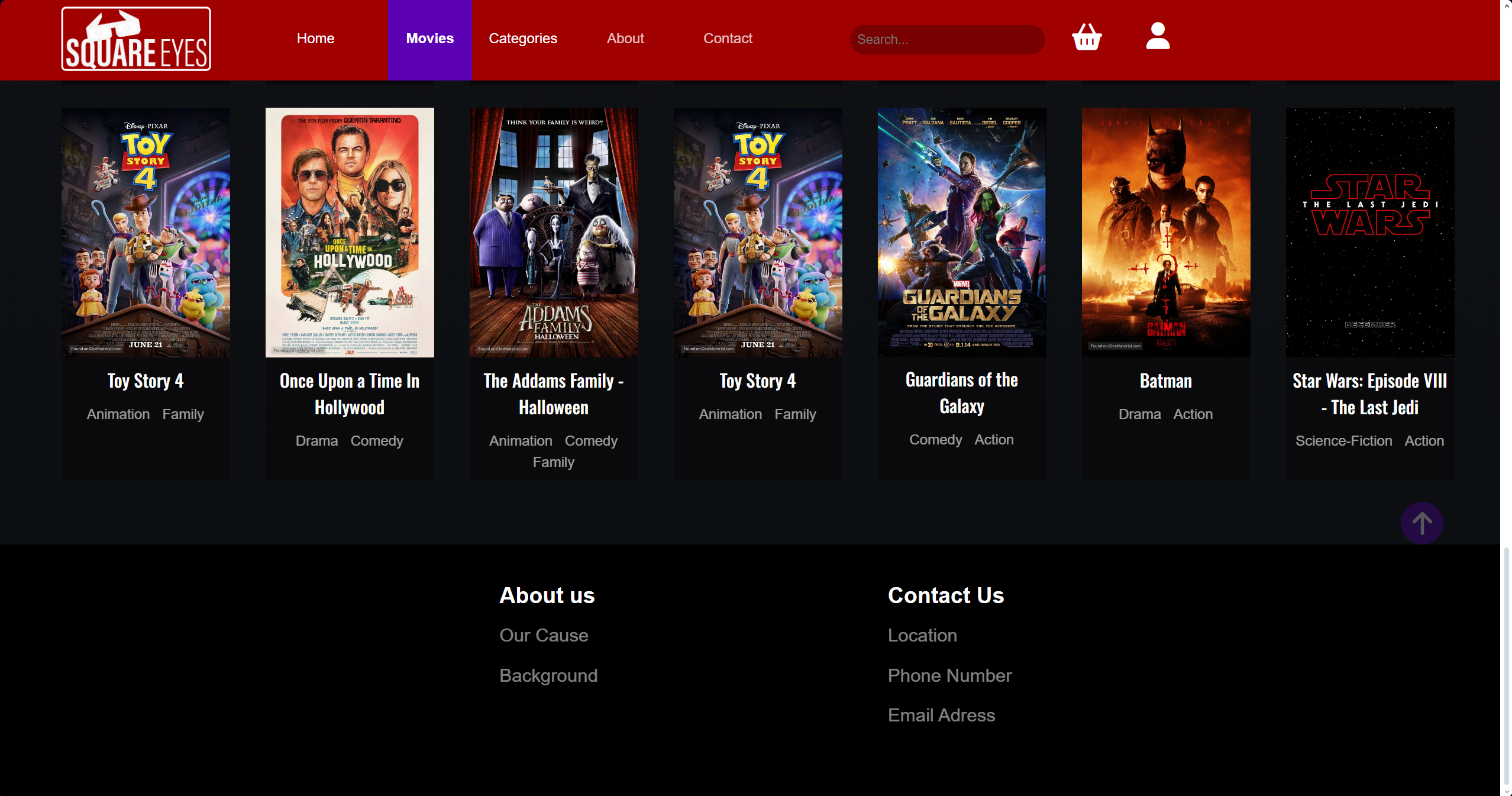The height and width of the screenshot is (796, 1512).
Task: Click the Square Eyes logo
Action: pyautogui.click(x=135, y=39)
